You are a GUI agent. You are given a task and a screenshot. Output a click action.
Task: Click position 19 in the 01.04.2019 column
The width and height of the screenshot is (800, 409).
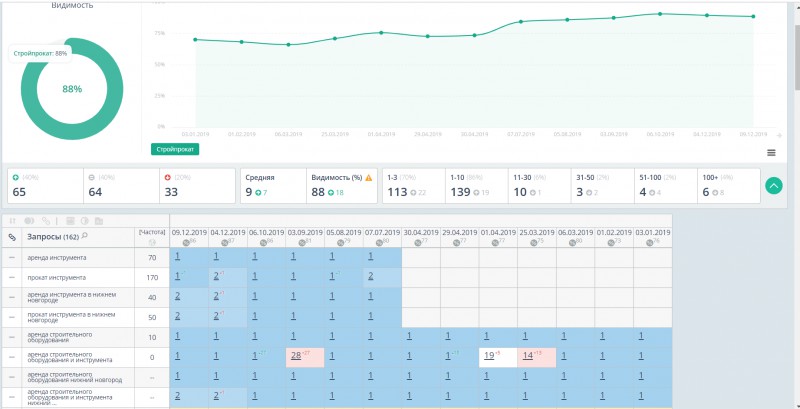489,356
